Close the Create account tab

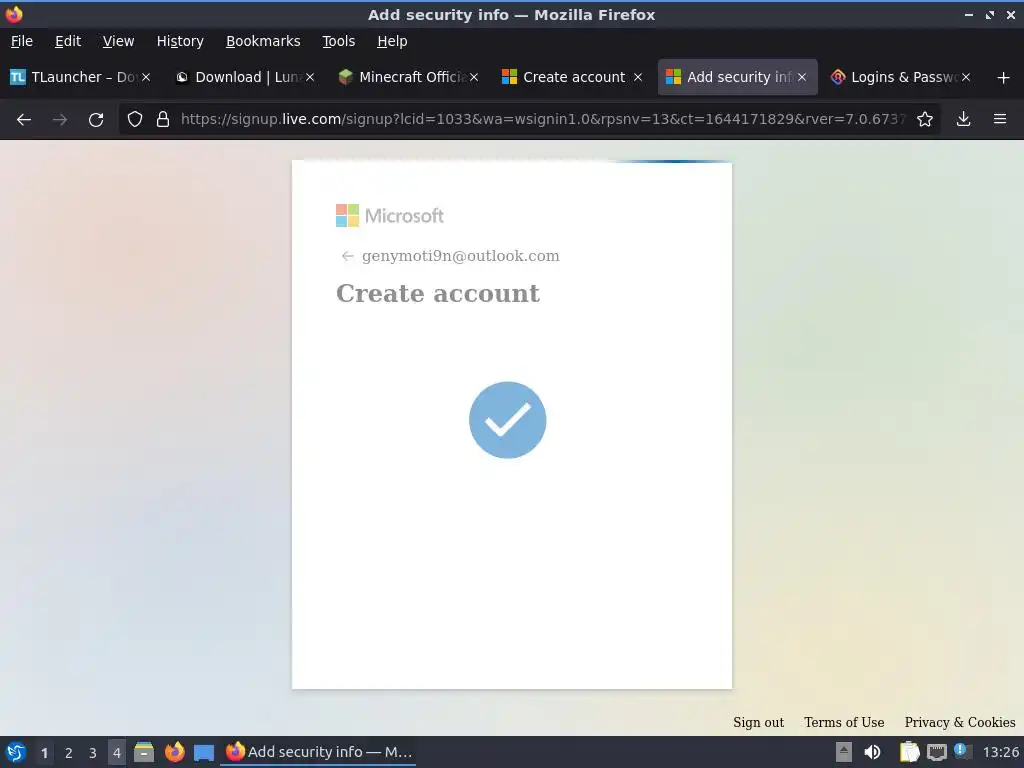pyautogui.click(x=638, y=77)
